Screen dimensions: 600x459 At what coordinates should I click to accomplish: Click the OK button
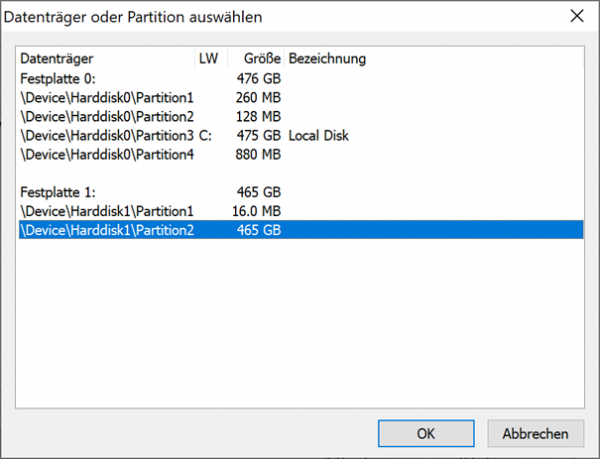coord(426,433)
